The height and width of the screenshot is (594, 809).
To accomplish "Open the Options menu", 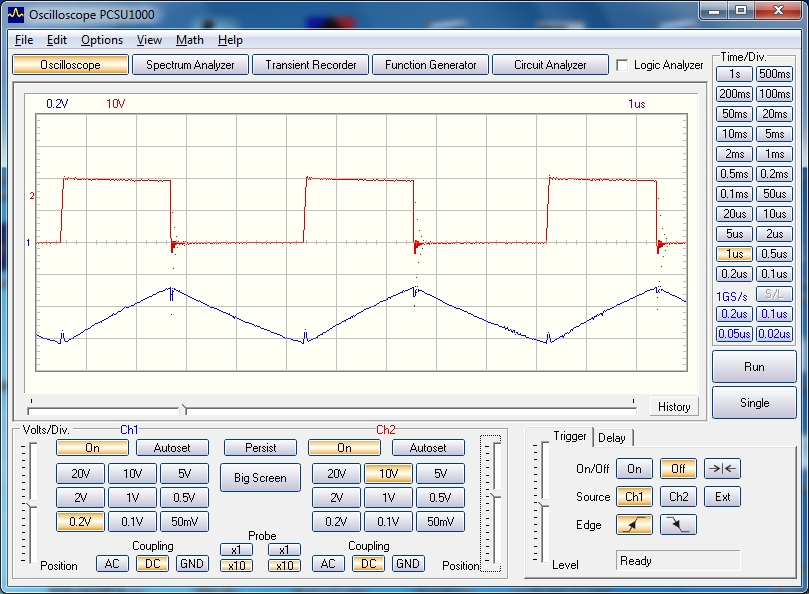I will (x=102, y=40).
